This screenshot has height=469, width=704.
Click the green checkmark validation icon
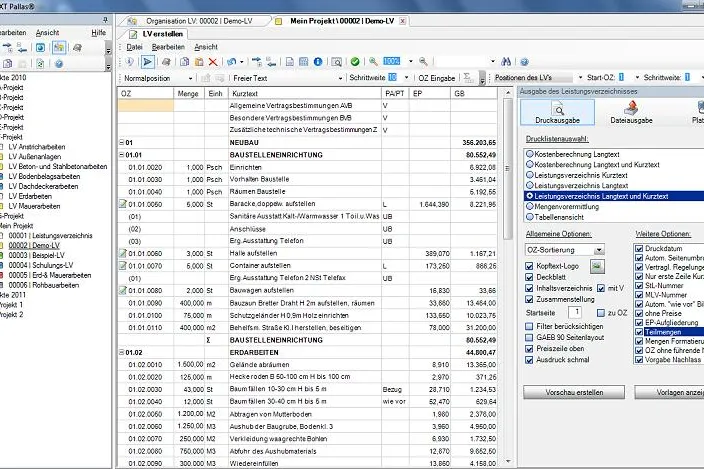coord(355,61)
